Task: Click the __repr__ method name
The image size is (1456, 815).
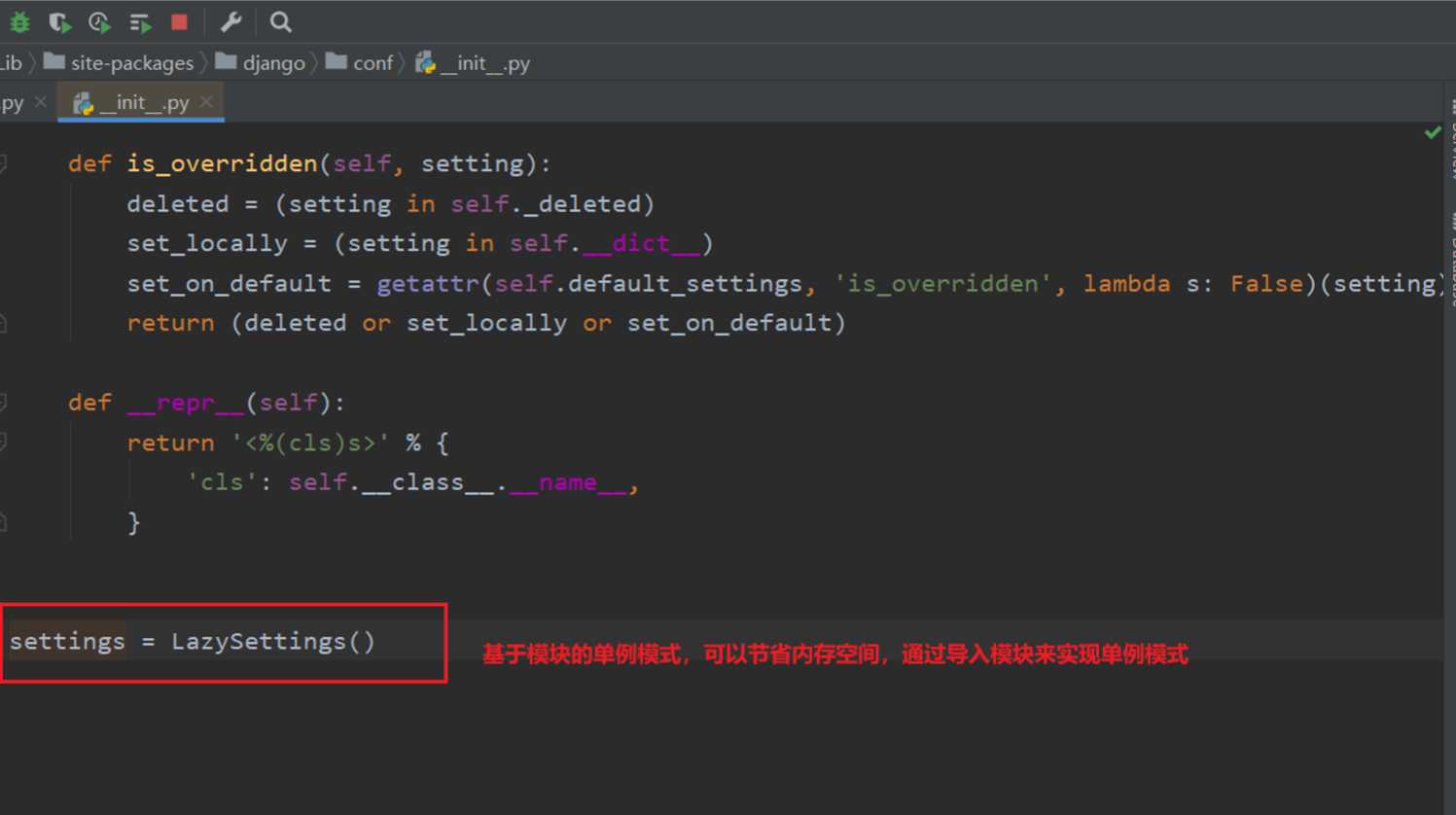Action: tap(185, 403)
